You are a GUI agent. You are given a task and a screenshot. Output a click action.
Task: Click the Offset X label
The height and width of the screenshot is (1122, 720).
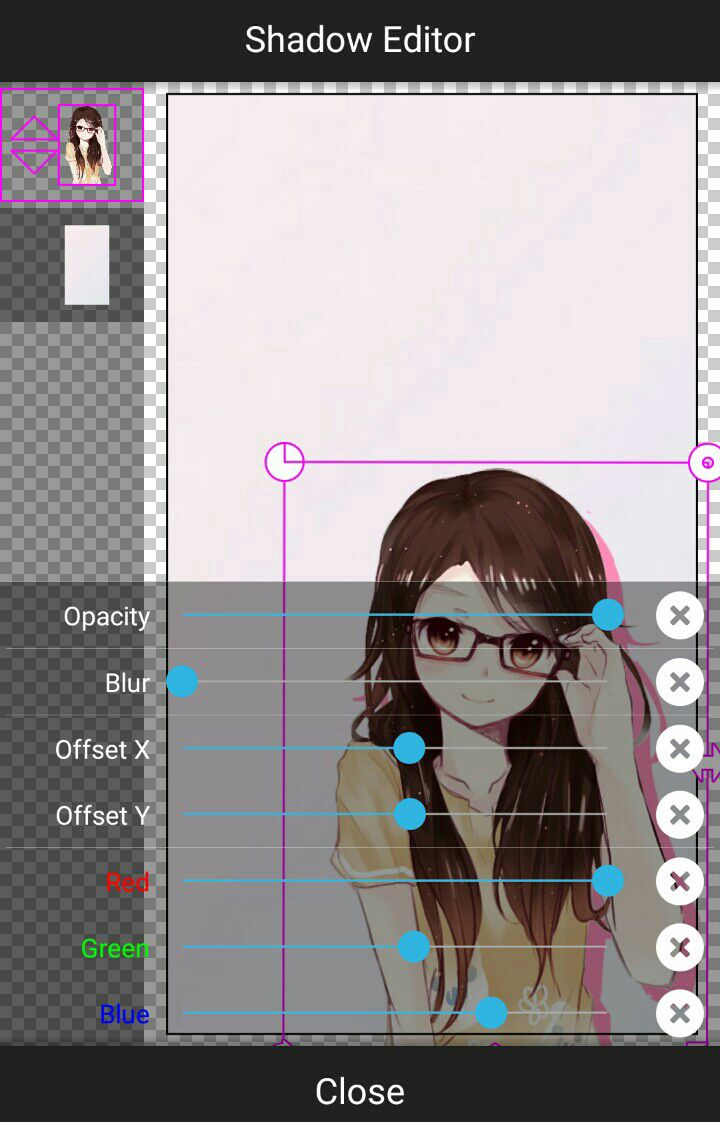click(102, 749)
